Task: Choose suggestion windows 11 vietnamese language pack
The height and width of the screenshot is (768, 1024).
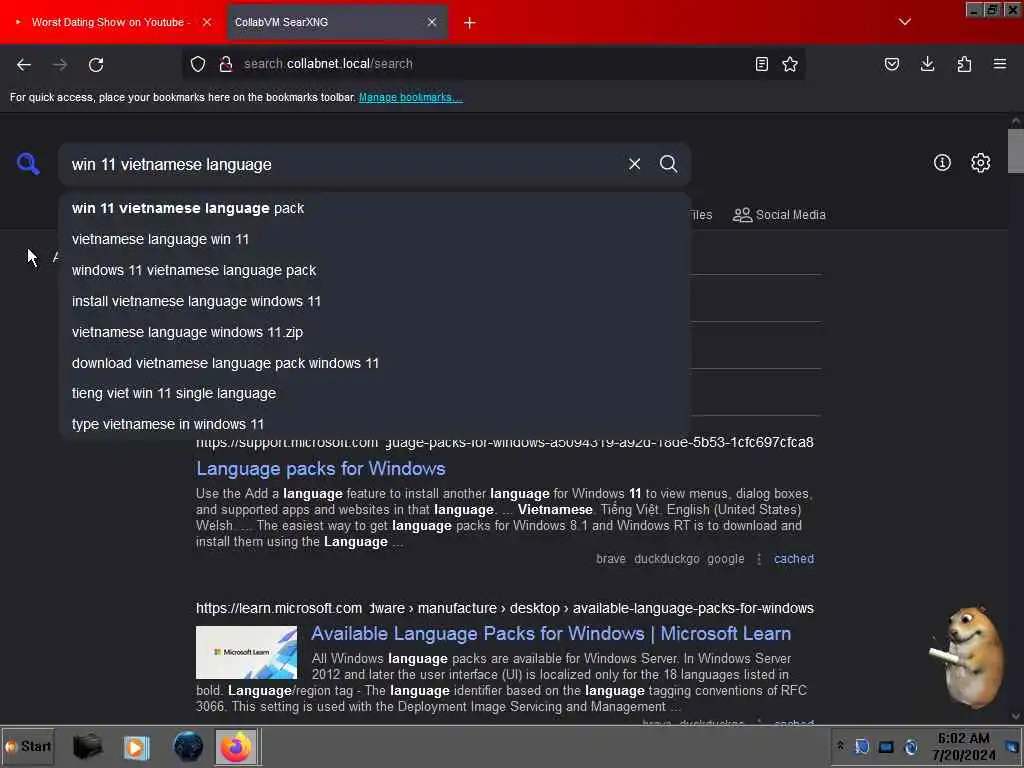Action: [375, 270]
